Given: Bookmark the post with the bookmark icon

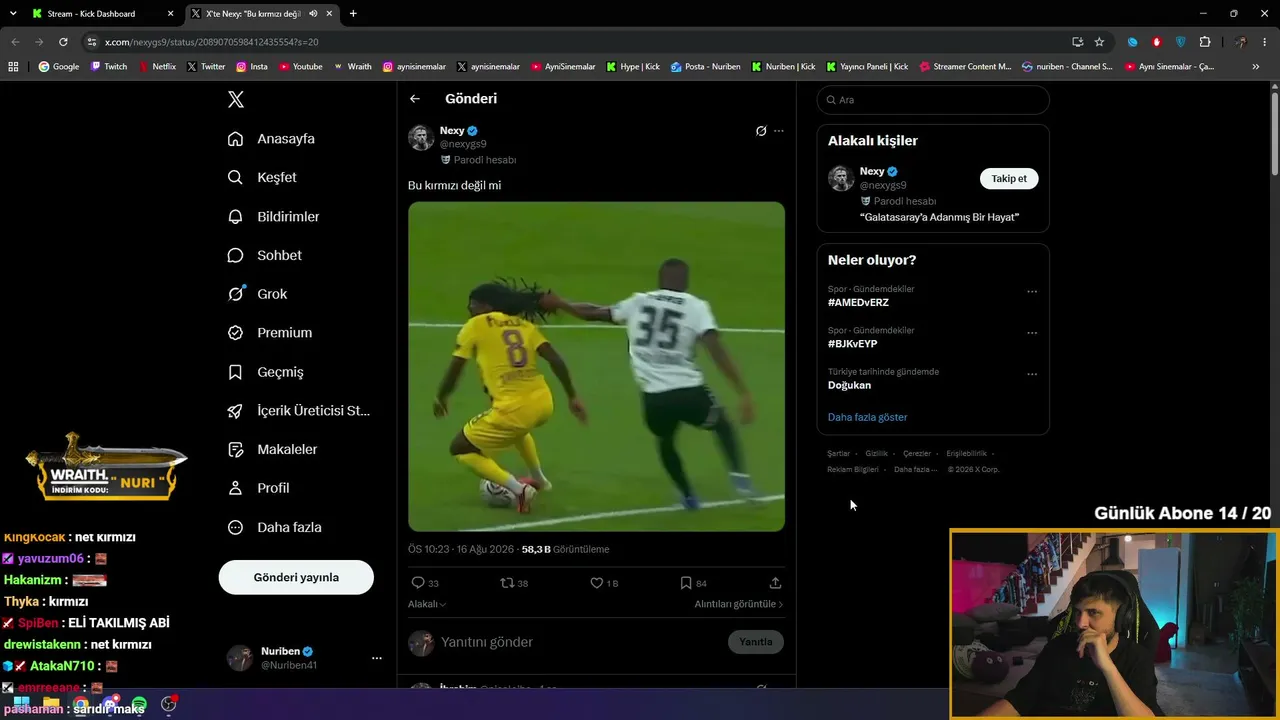Looking at the screenshot, I should click(x=686, y=583).
